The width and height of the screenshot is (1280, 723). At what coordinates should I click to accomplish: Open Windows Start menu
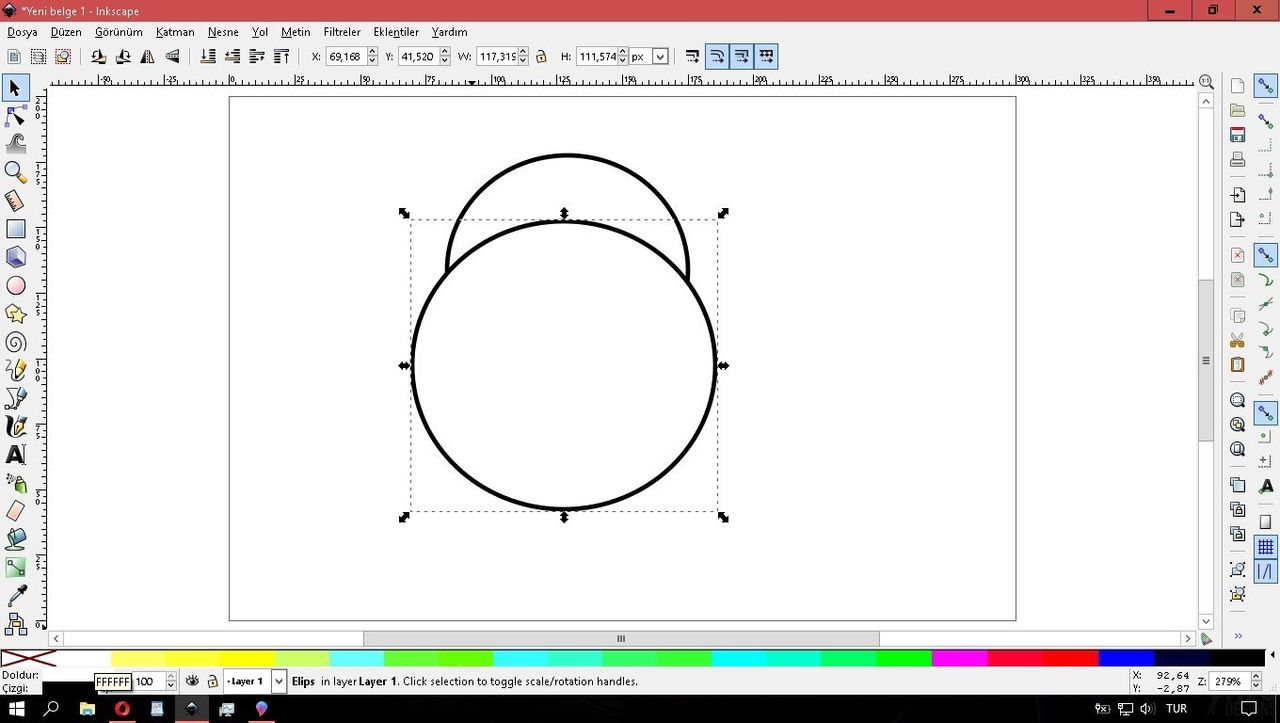coord(17,709)
